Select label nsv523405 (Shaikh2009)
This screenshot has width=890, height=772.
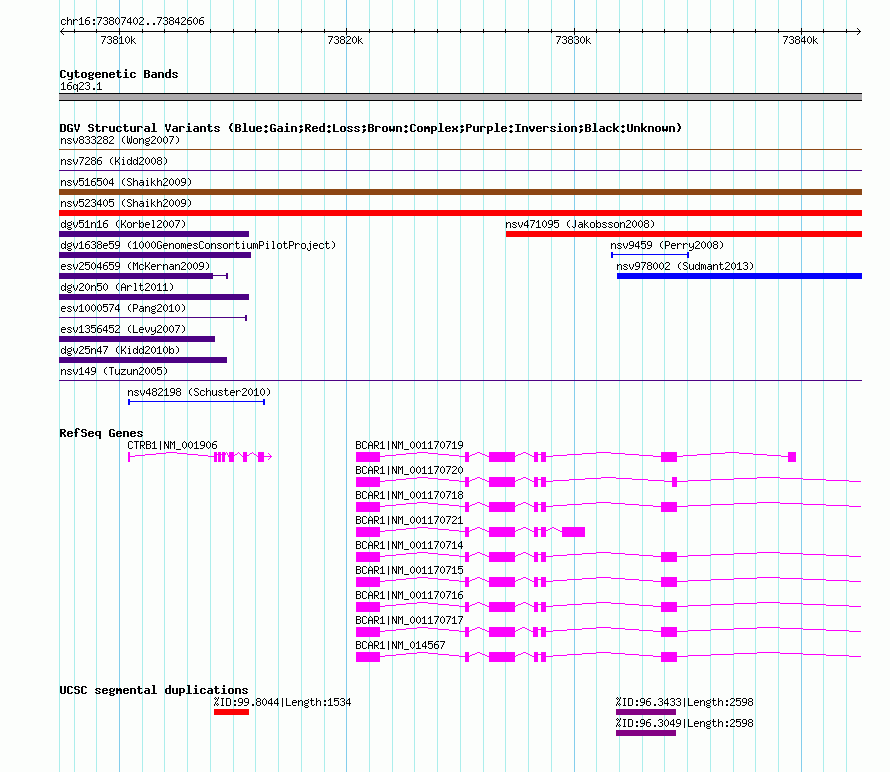click(126, 203)
